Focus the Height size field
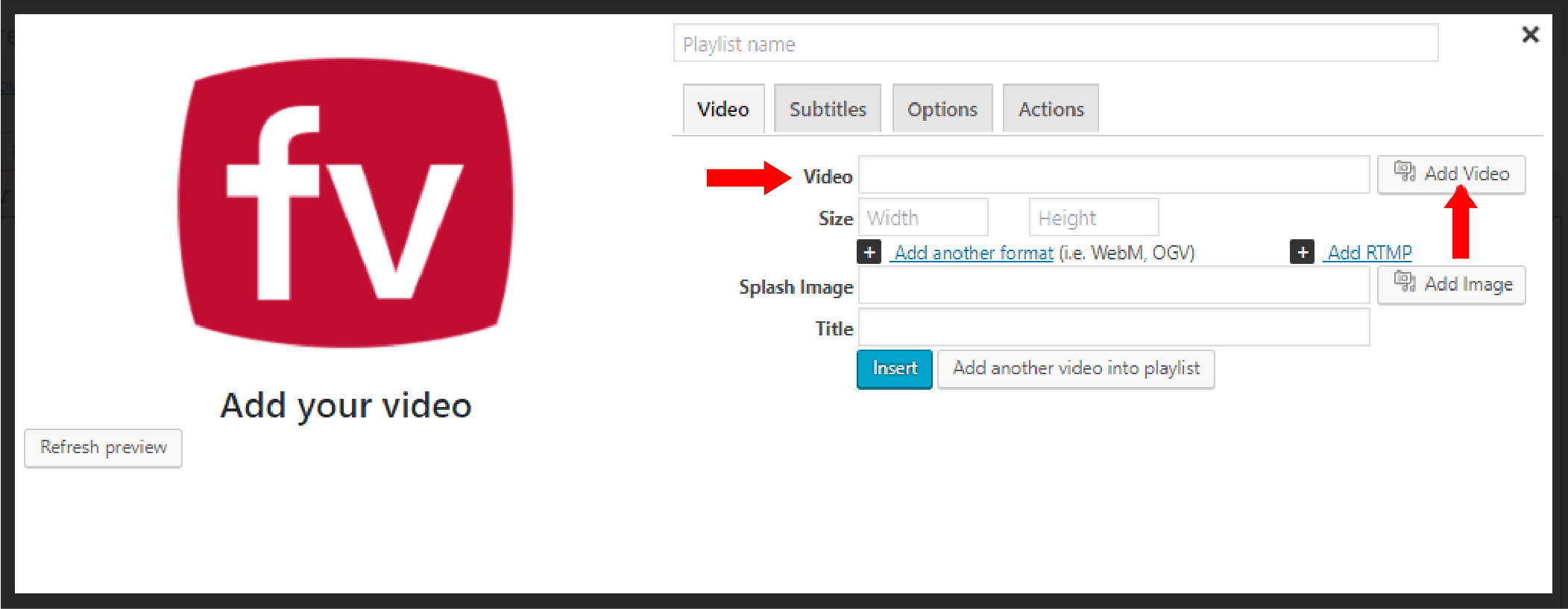This screenshot has width=1568, height=609. coord(1094,217)
